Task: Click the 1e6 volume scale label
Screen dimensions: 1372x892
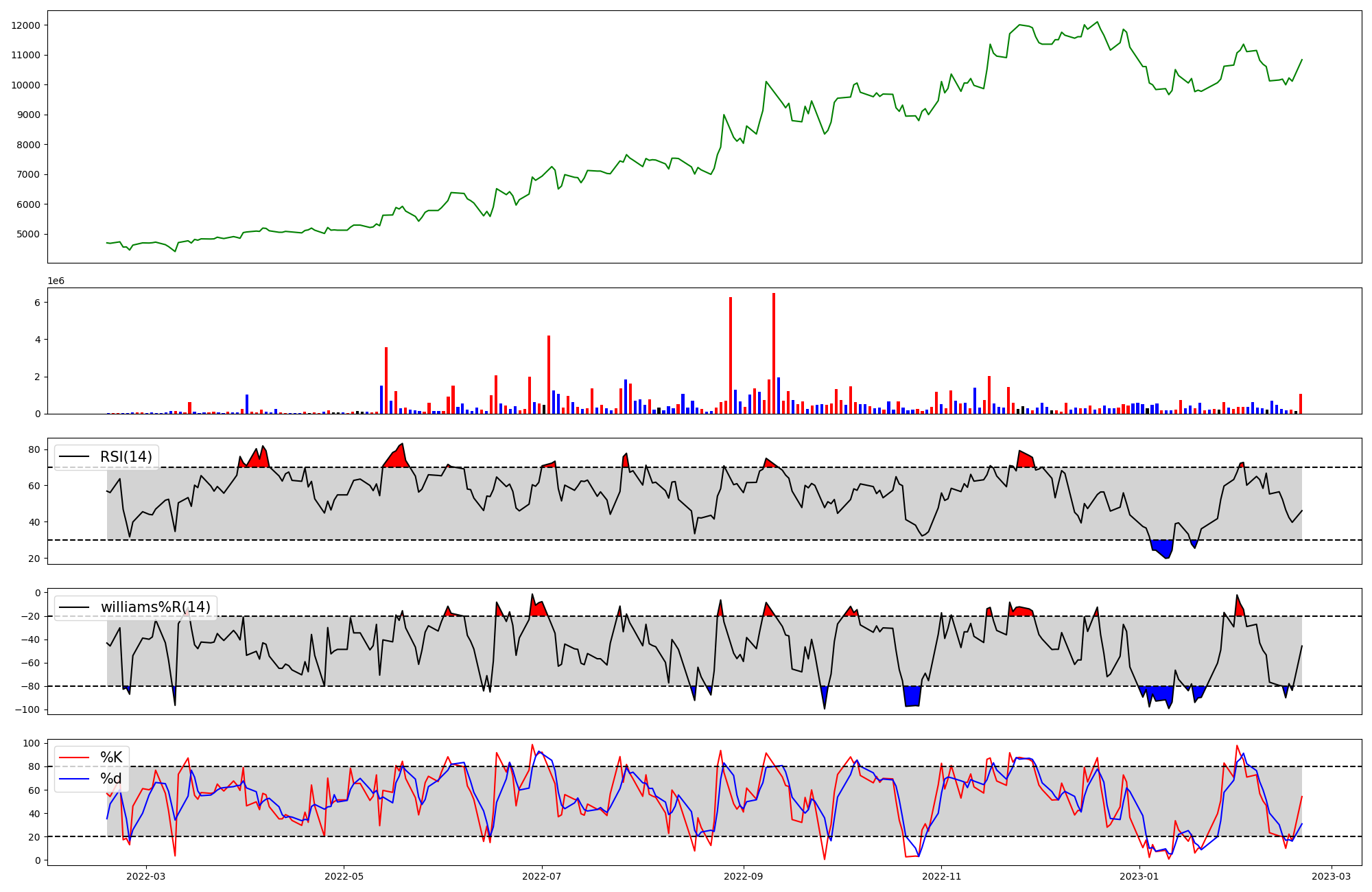Action: coord(56,281)
